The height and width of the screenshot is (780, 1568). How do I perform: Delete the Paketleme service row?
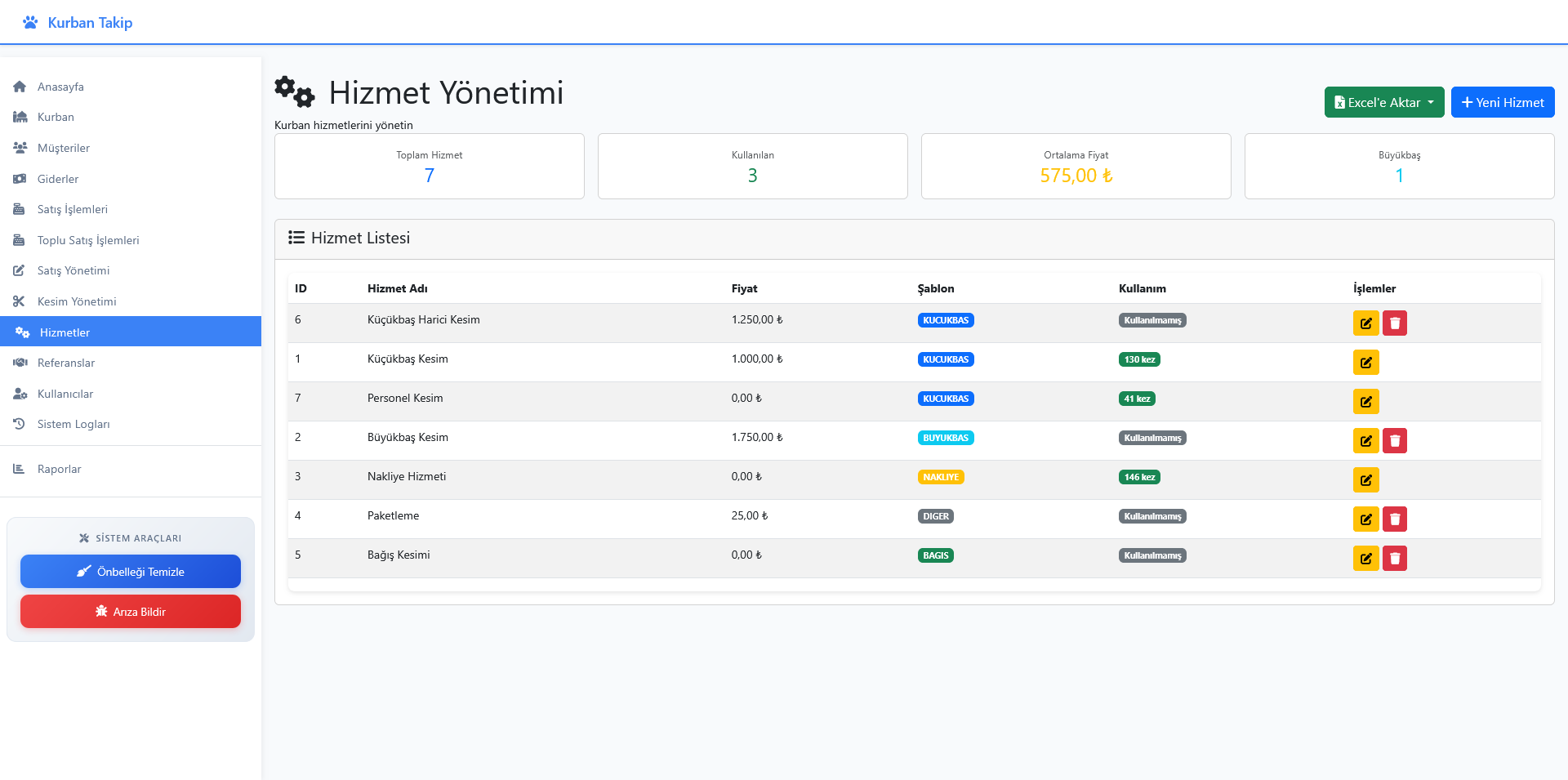pos(1395,519)
